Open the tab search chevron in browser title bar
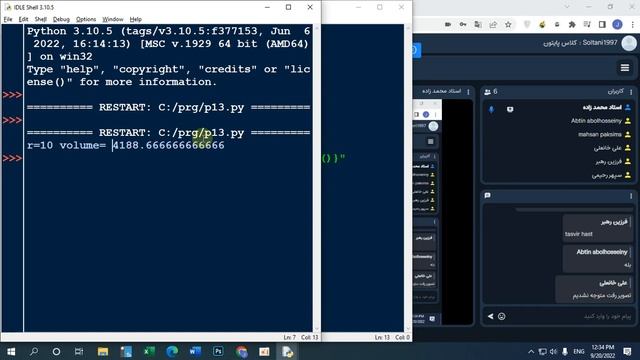The height and width of the screenshot is (360, 640). tap(567, 7)
